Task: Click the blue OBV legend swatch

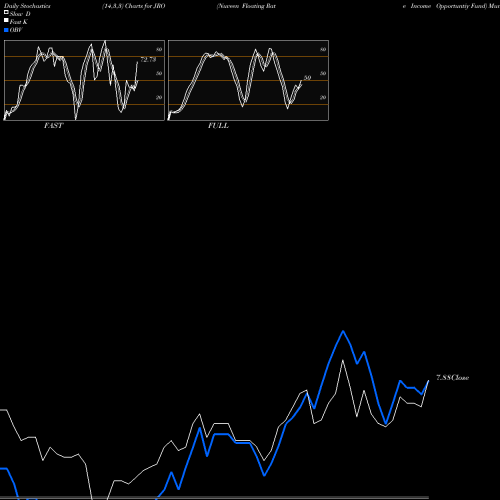Action: [x=6, y=30]
